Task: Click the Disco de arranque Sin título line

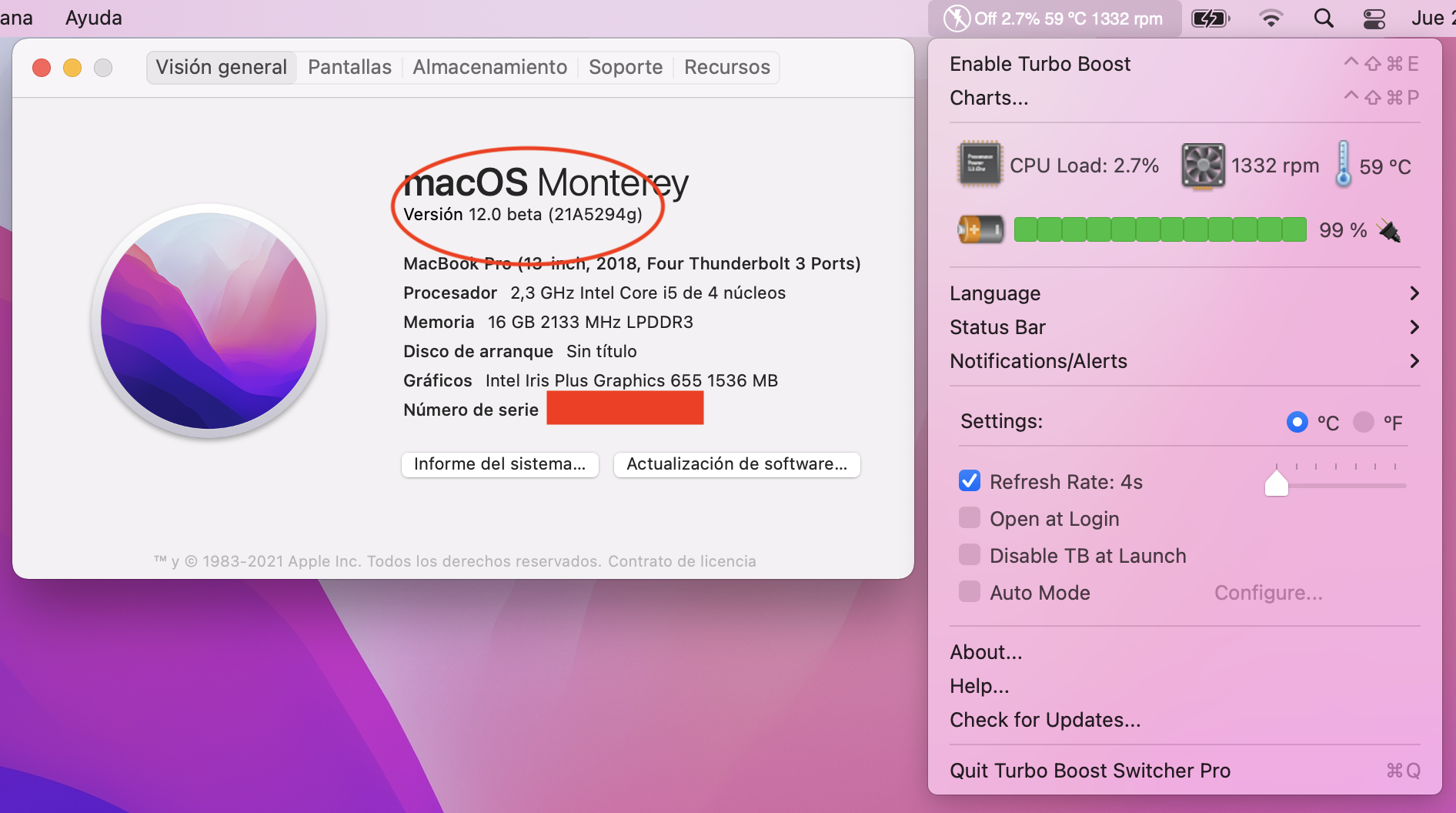Action: coord(519,352)
